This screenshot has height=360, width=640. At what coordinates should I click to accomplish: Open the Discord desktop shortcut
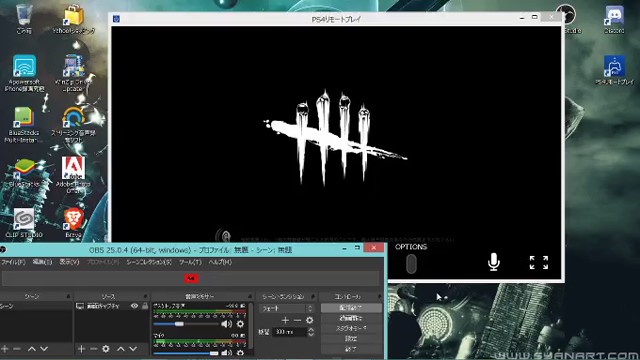pos(614,19)
